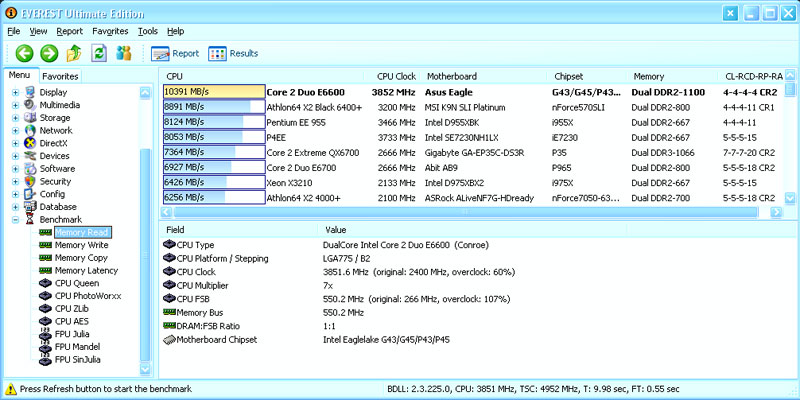Screen dimensions: 800x400
Task: Select Memory Read benchmark item
Action: click(83, 233)
